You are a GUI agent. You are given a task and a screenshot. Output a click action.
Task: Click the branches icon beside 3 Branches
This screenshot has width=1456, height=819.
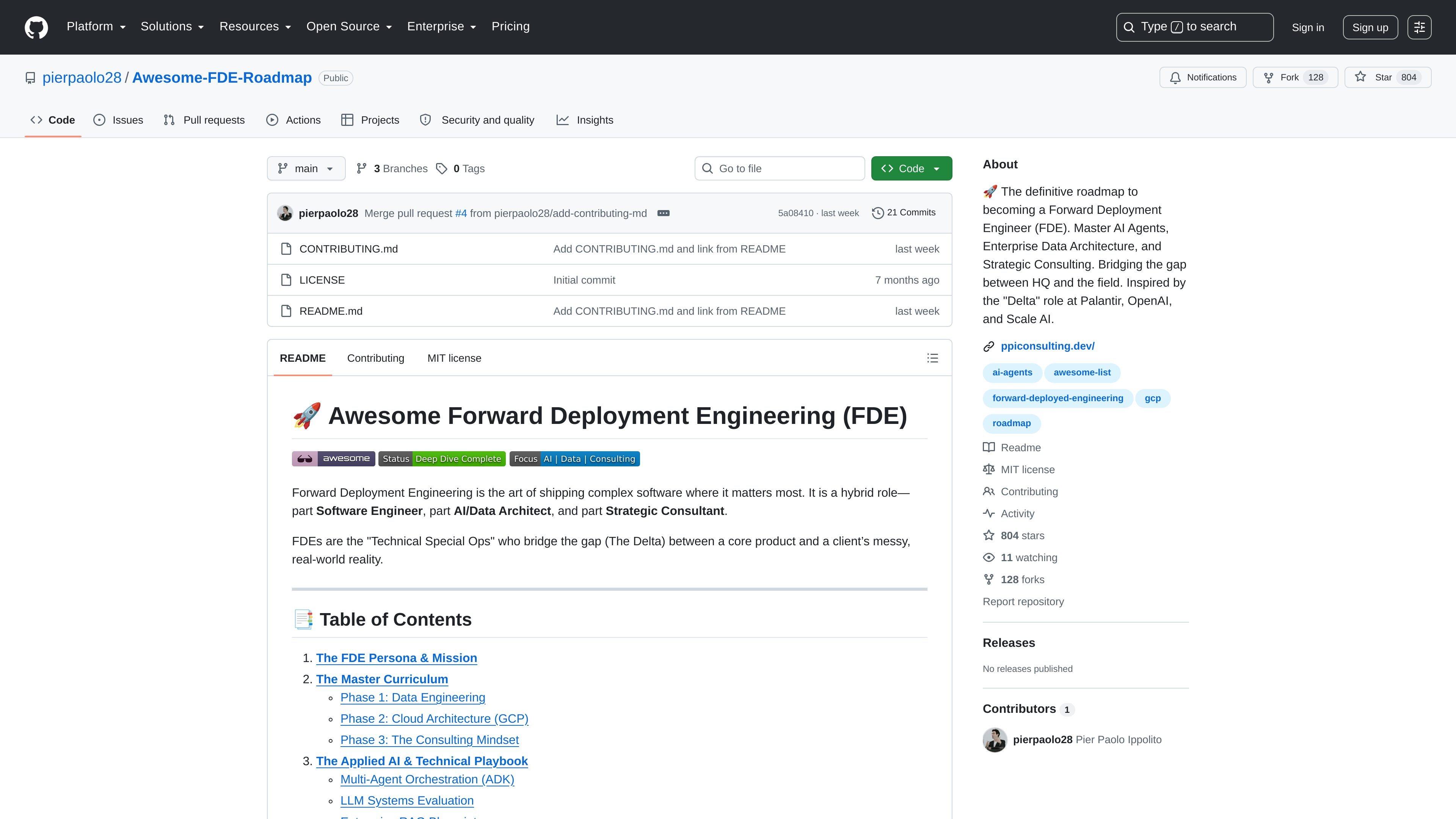point(362,168)
